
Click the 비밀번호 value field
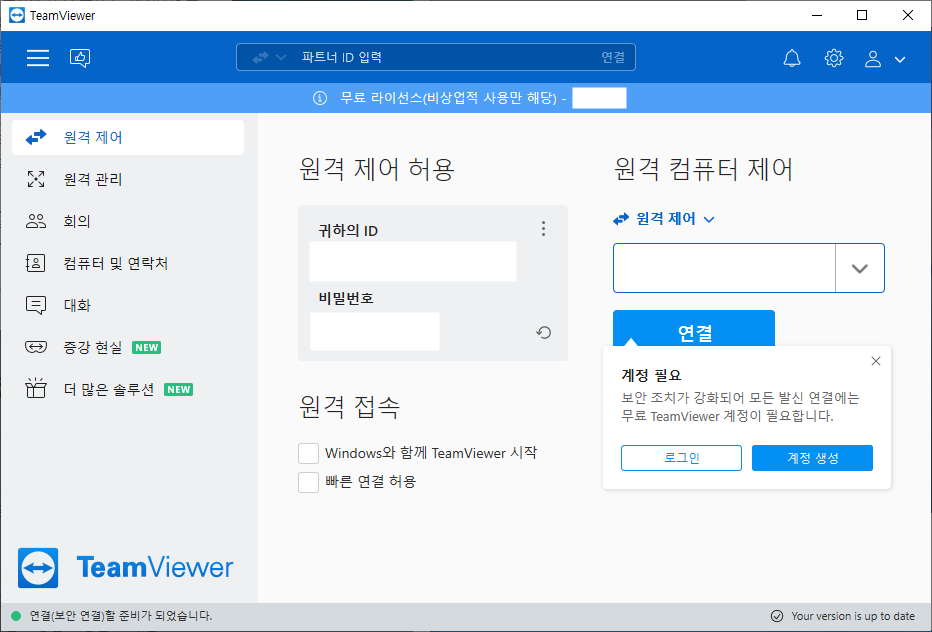click(375, 331)
